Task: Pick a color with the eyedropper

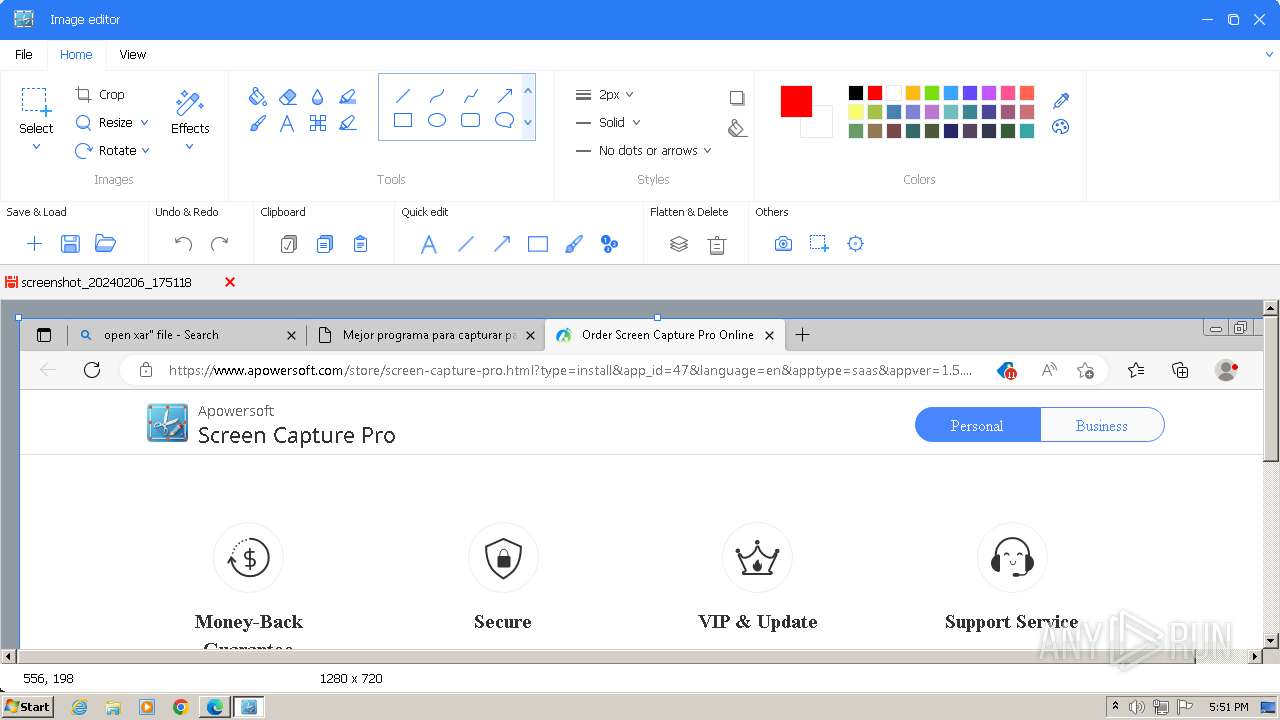Action: (1061, 100)
